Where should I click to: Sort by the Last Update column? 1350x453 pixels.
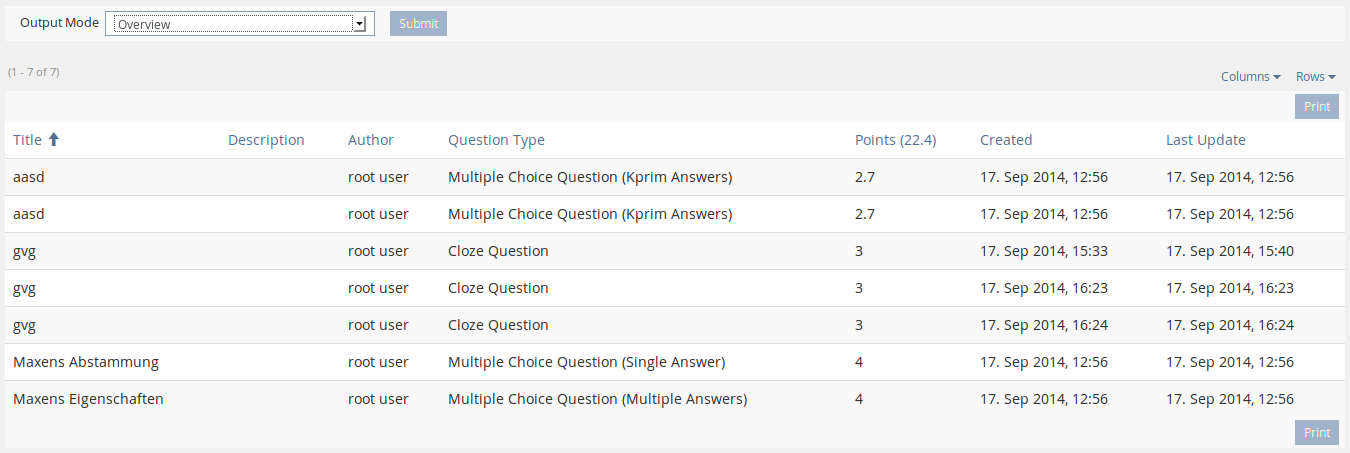pyautogui.click(x=1205, y=140)
